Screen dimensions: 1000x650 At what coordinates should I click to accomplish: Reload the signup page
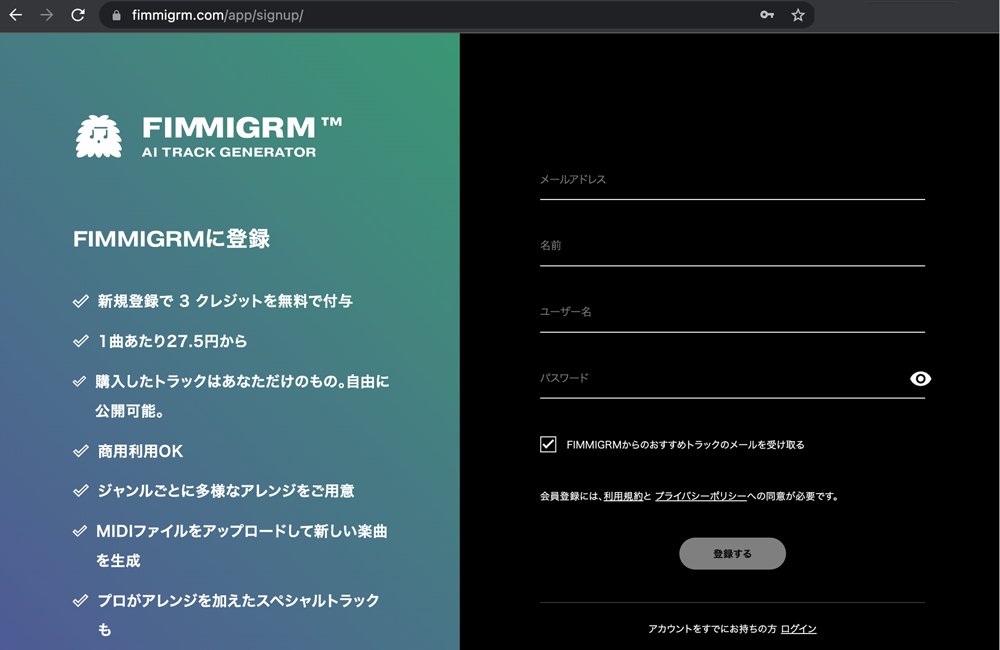click(x=78, y=15)
